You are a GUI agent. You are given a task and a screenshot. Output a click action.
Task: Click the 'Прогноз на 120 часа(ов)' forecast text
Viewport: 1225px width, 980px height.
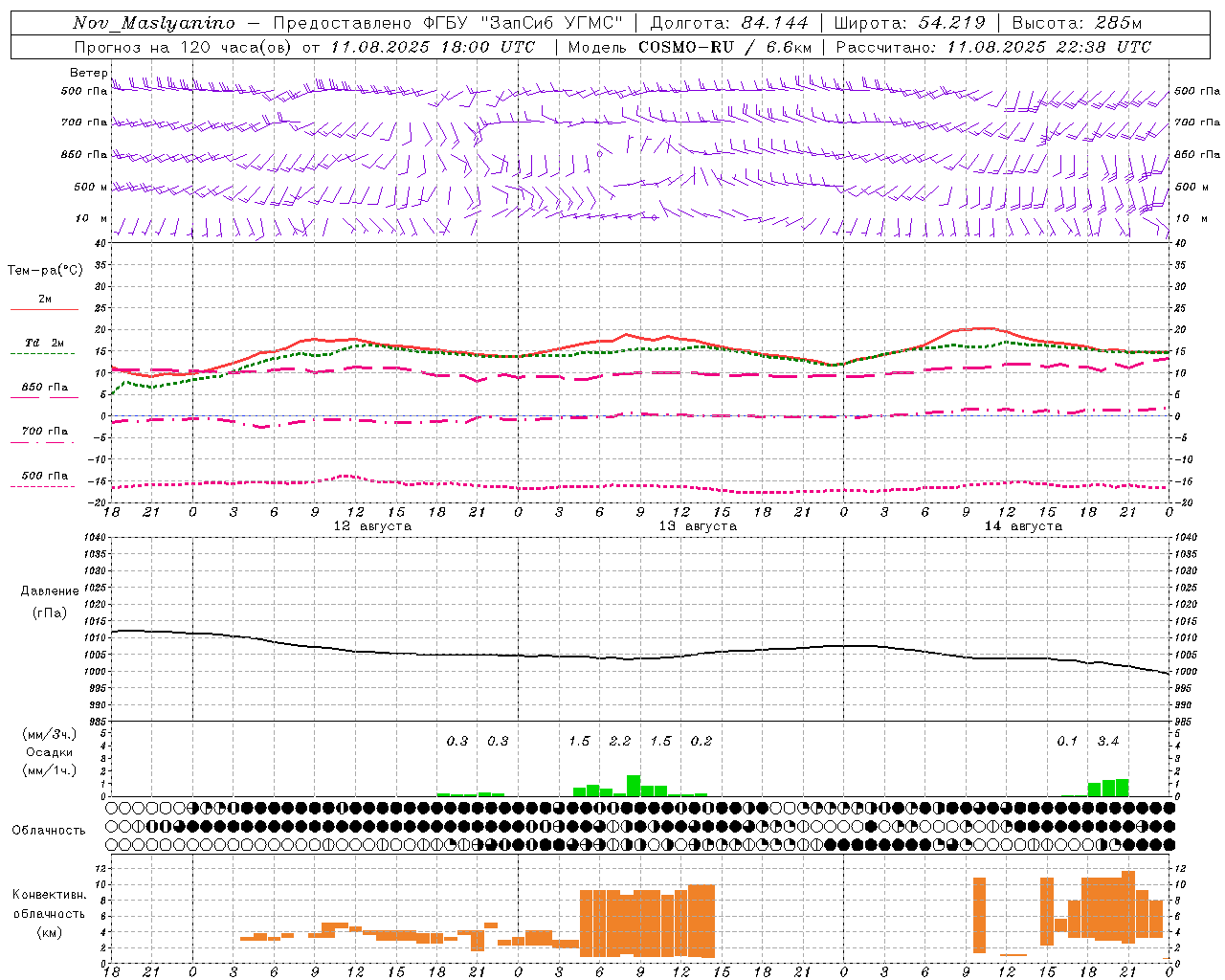click(184, 47)
